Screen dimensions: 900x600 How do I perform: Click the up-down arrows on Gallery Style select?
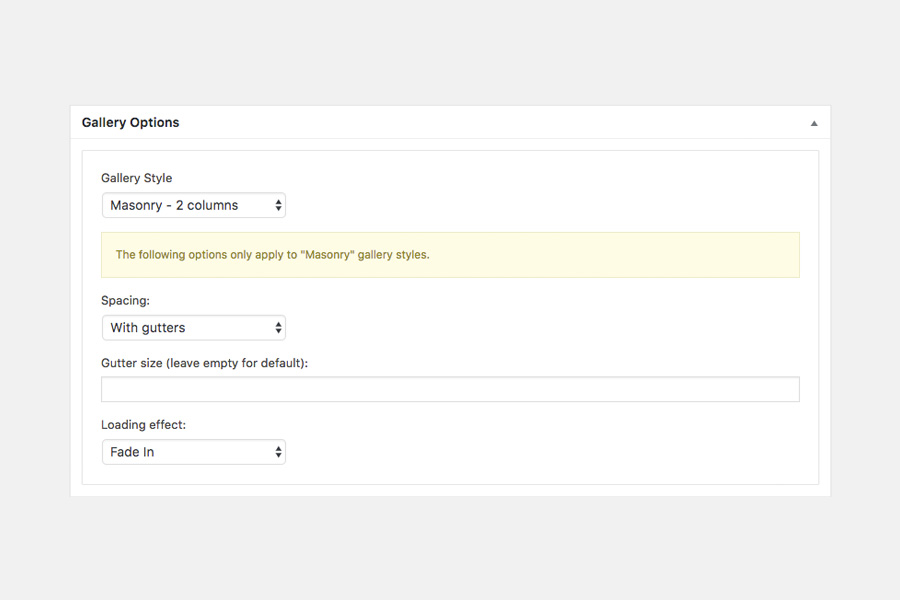tap(278, 205)
